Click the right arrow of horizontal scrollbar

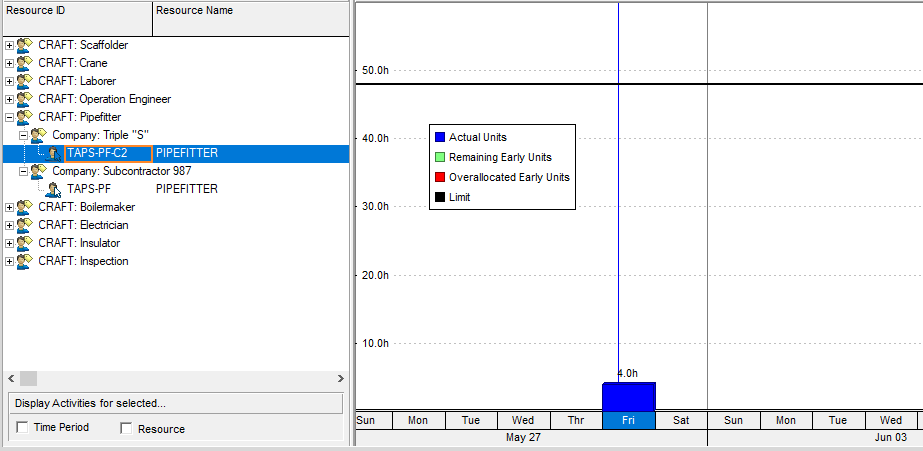point(340,379)
